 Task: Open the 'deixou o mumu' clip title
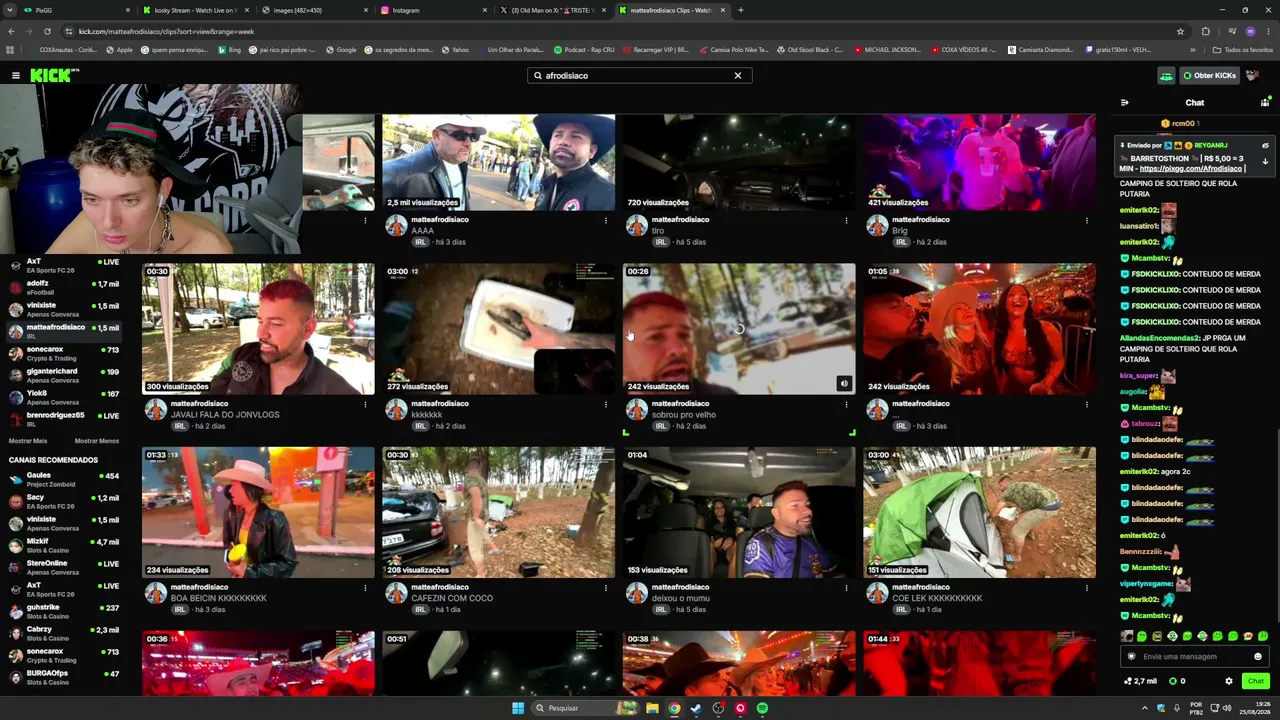click(x=683, y=598)
